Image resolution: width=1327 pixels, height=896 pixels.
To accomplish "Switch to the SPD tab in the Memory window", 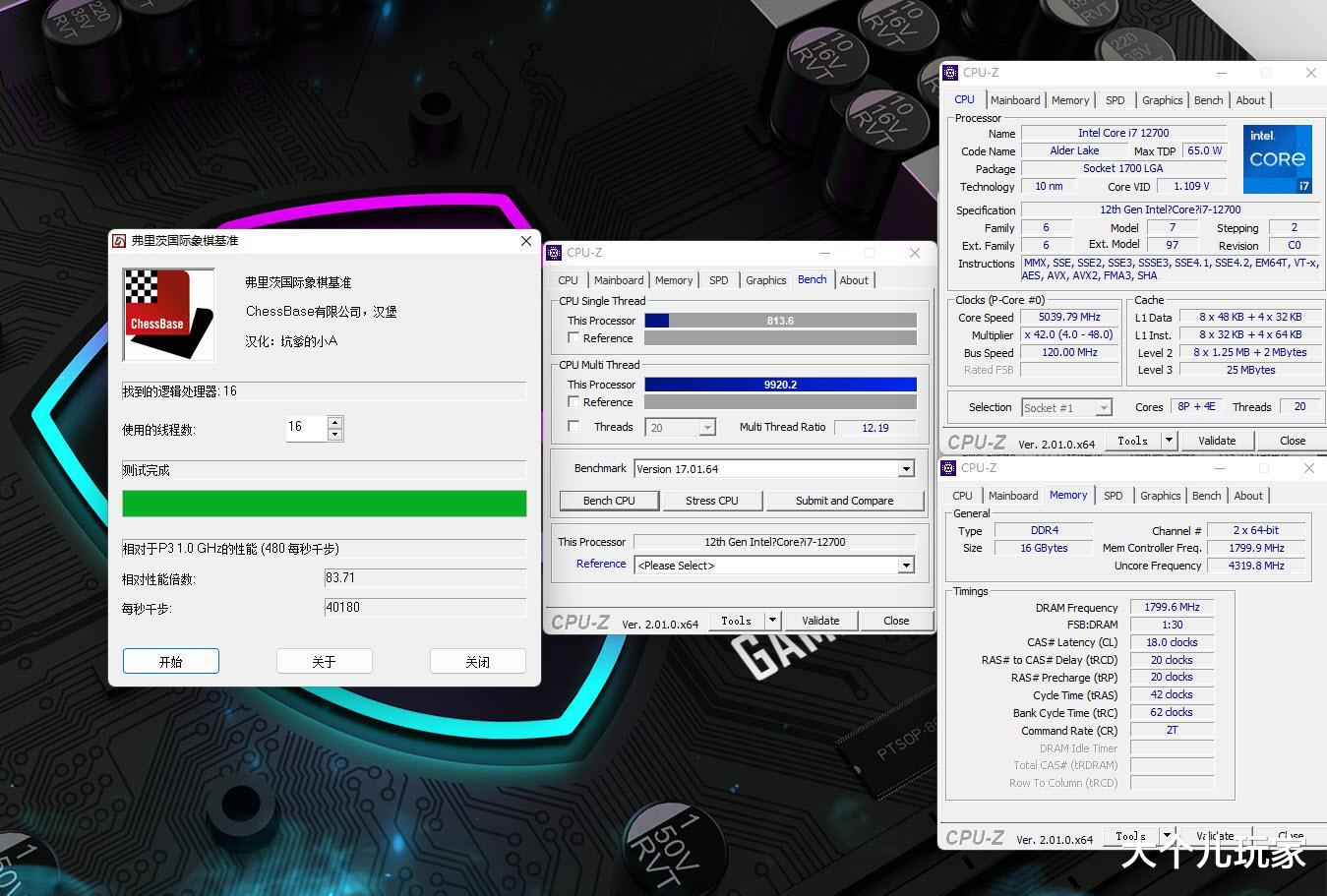I will pyautogui.click(x=1113, y=495).
